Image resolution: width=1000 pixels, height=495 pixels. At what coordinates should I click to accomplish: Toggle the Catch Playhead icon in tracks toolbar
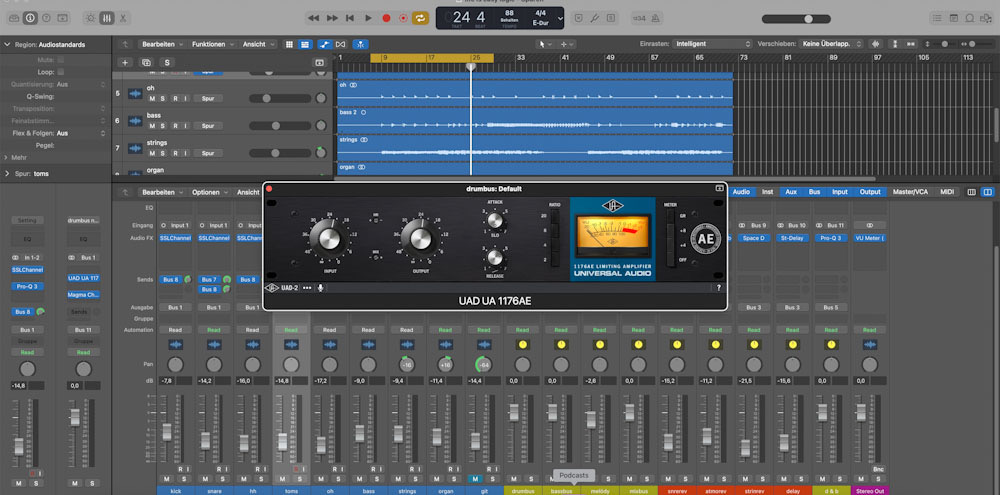pyautogui.click(x=361, y=45)
